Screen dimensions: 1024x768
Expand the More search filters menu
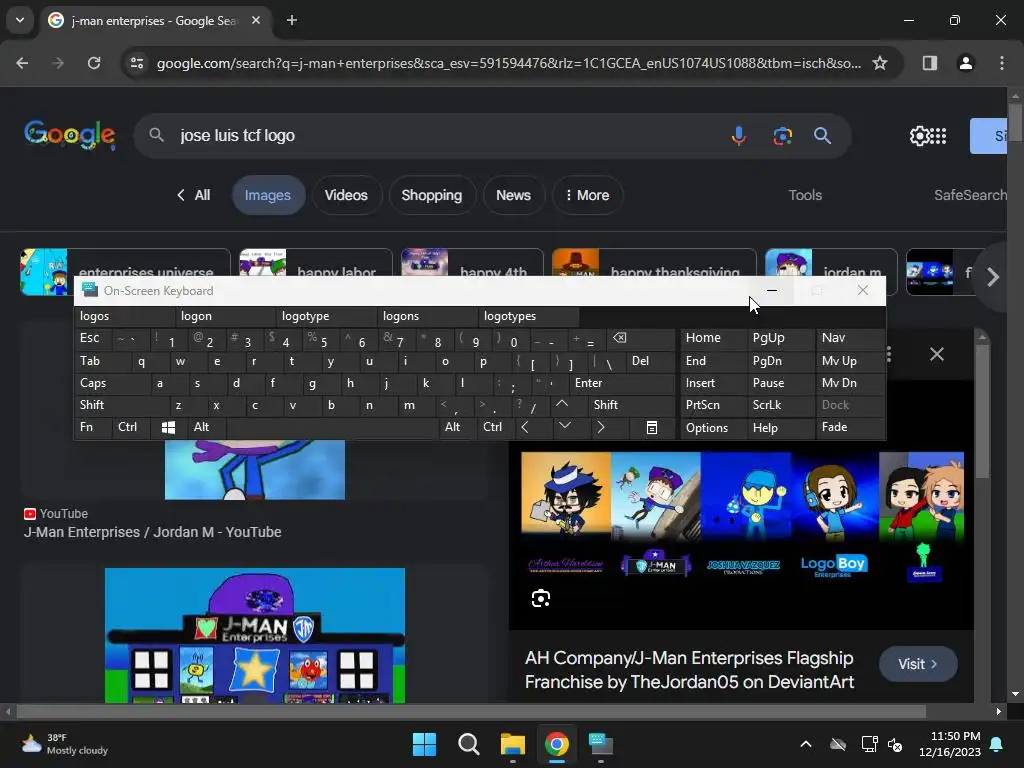click(587, 195)
